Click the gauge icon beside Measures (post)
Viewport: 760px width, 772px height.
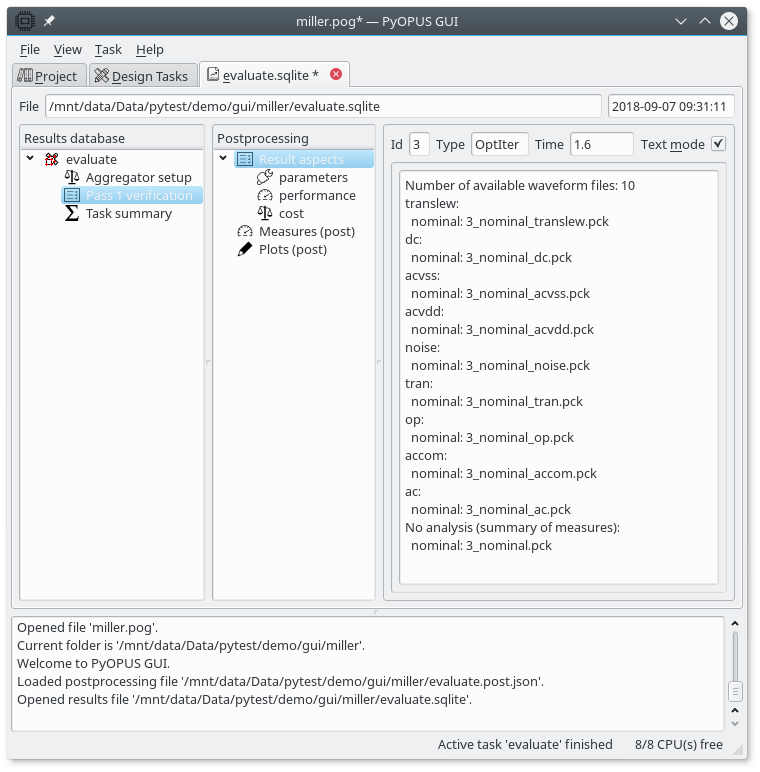(x=245, y=231)
